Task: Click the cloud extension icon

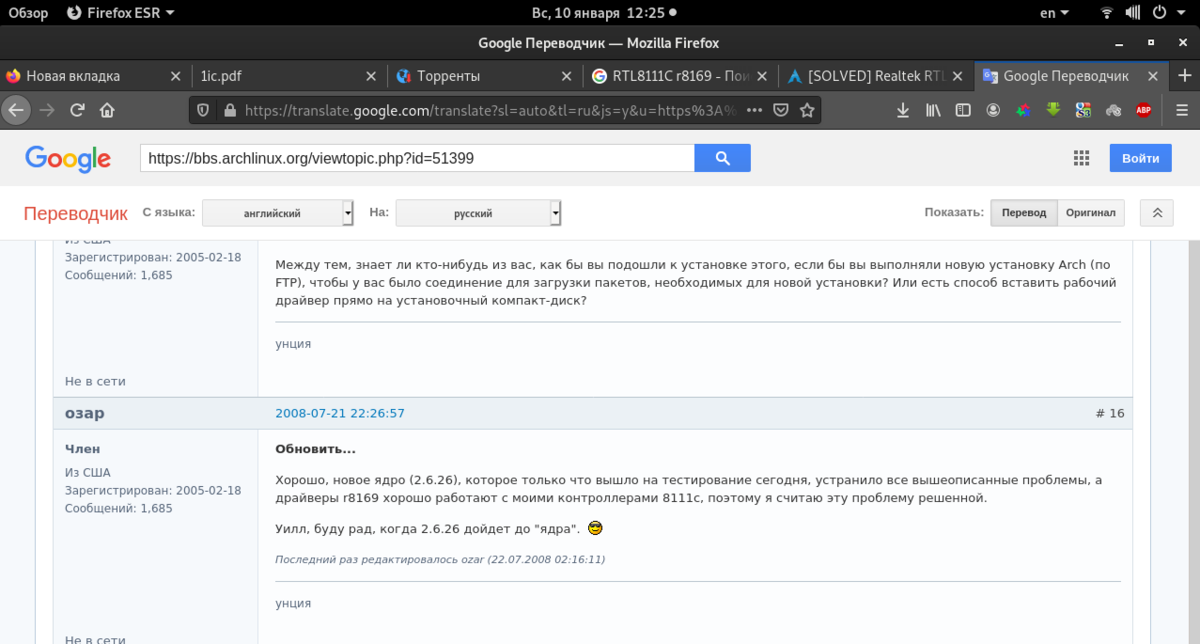Action: (1113, 110)
